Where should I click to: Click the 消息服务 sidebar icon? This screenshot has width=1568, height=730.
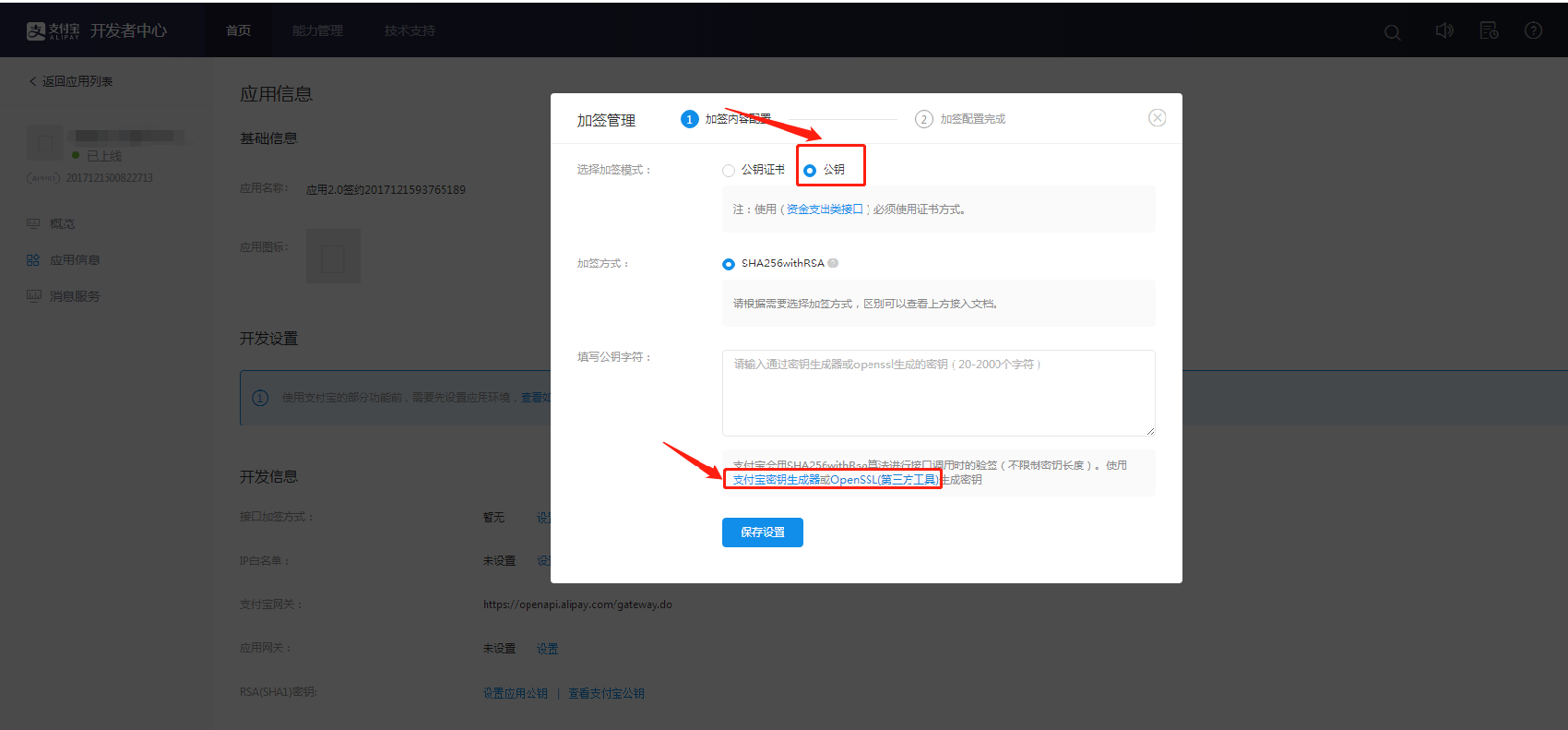point(33,296)
